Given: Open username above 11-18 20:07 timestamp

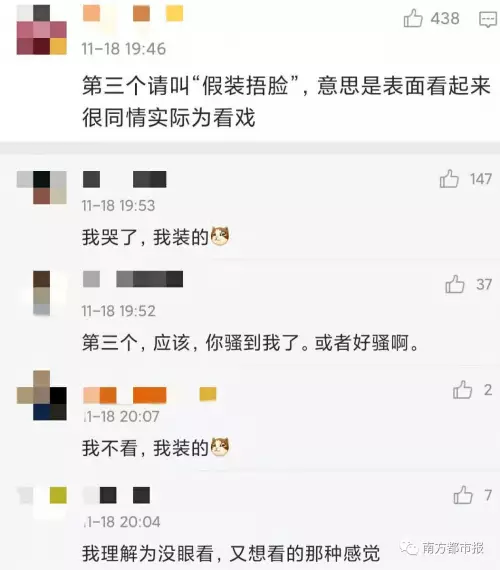Looking at the screenshot, I should coord(149,395).
